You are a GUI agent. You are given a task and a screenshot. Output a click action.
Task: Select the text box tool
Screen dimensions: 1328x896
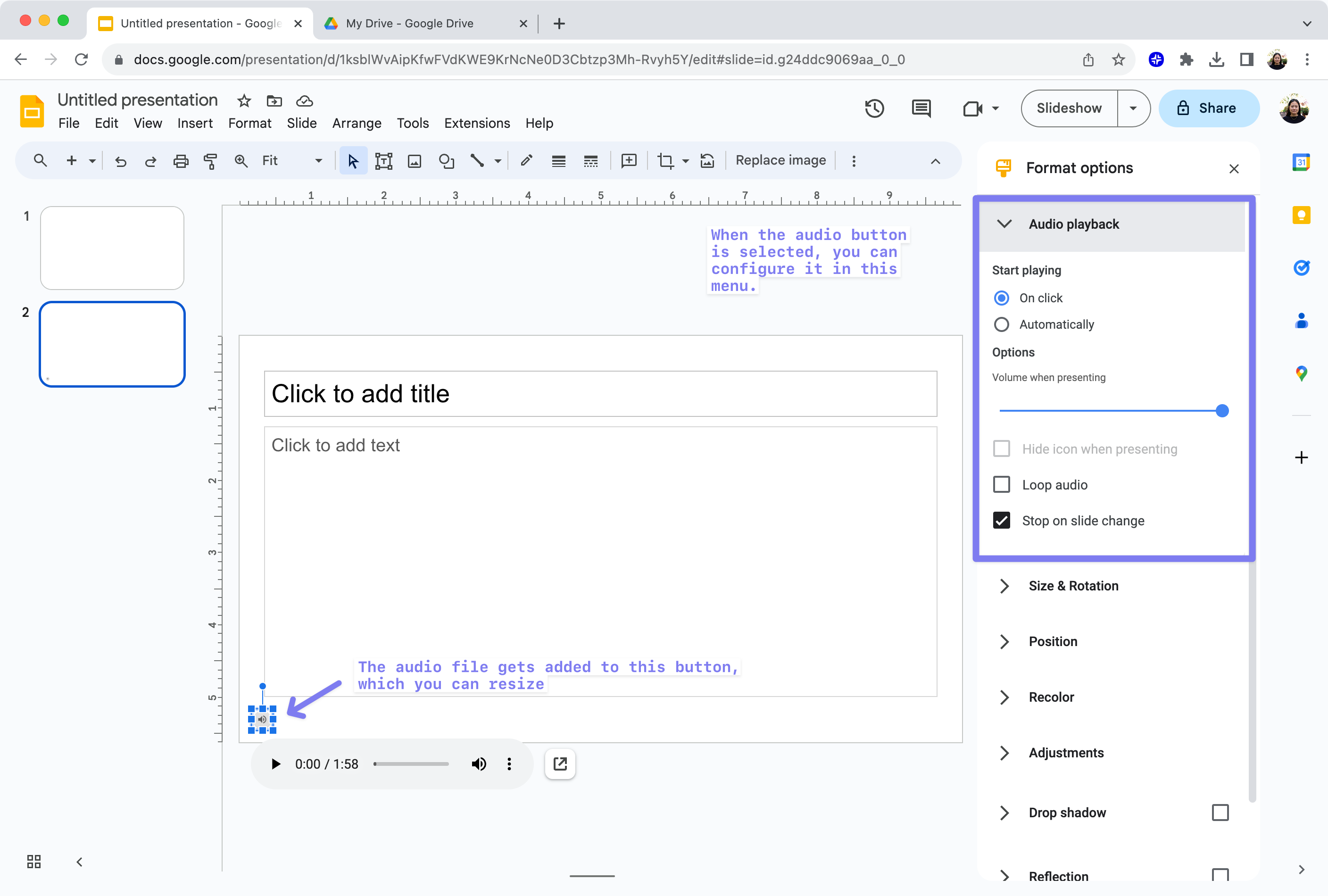pyautogui.click(x=383, y=161)
